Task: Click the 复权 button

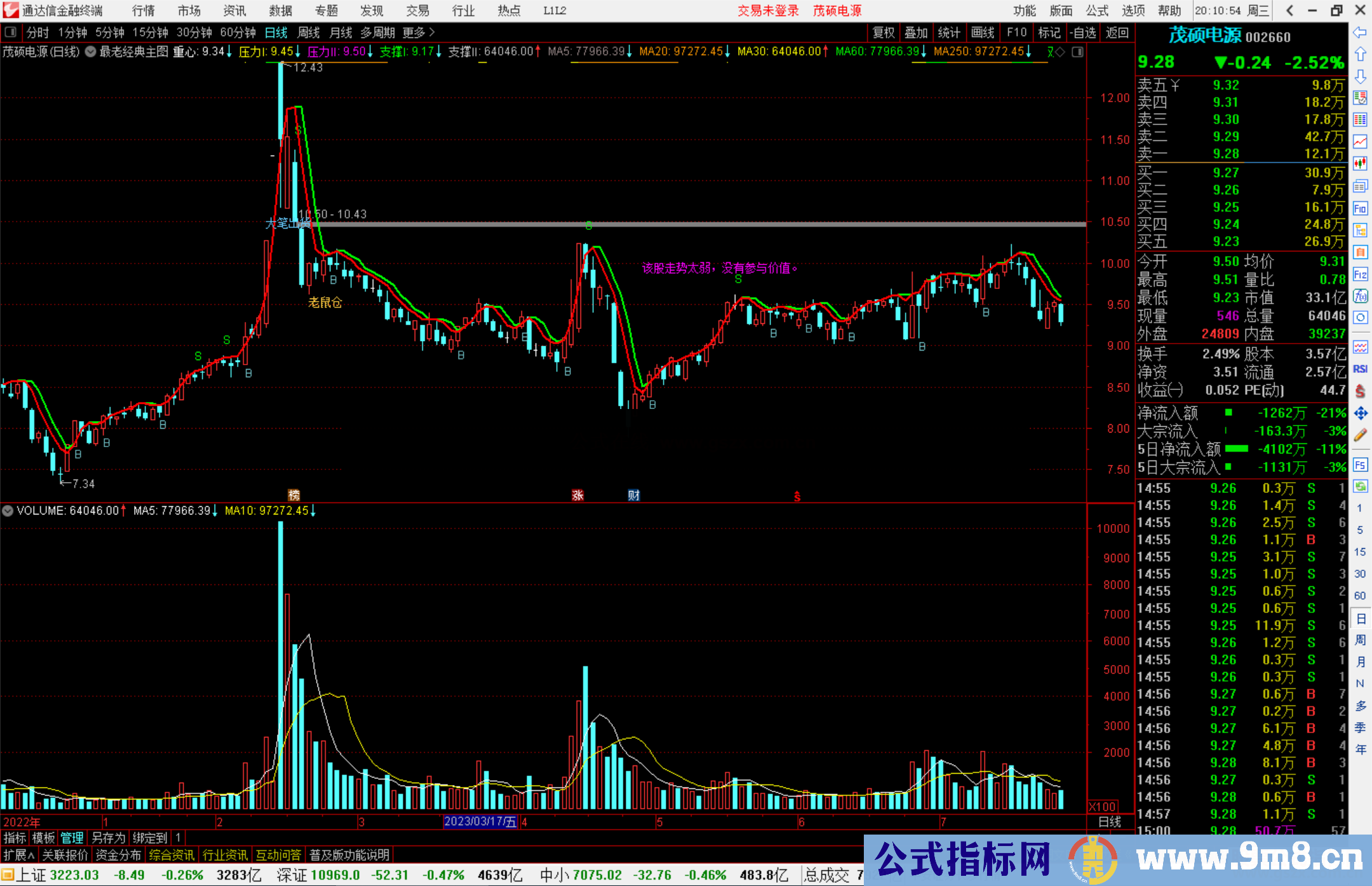Action: click(x=883, y=32)
